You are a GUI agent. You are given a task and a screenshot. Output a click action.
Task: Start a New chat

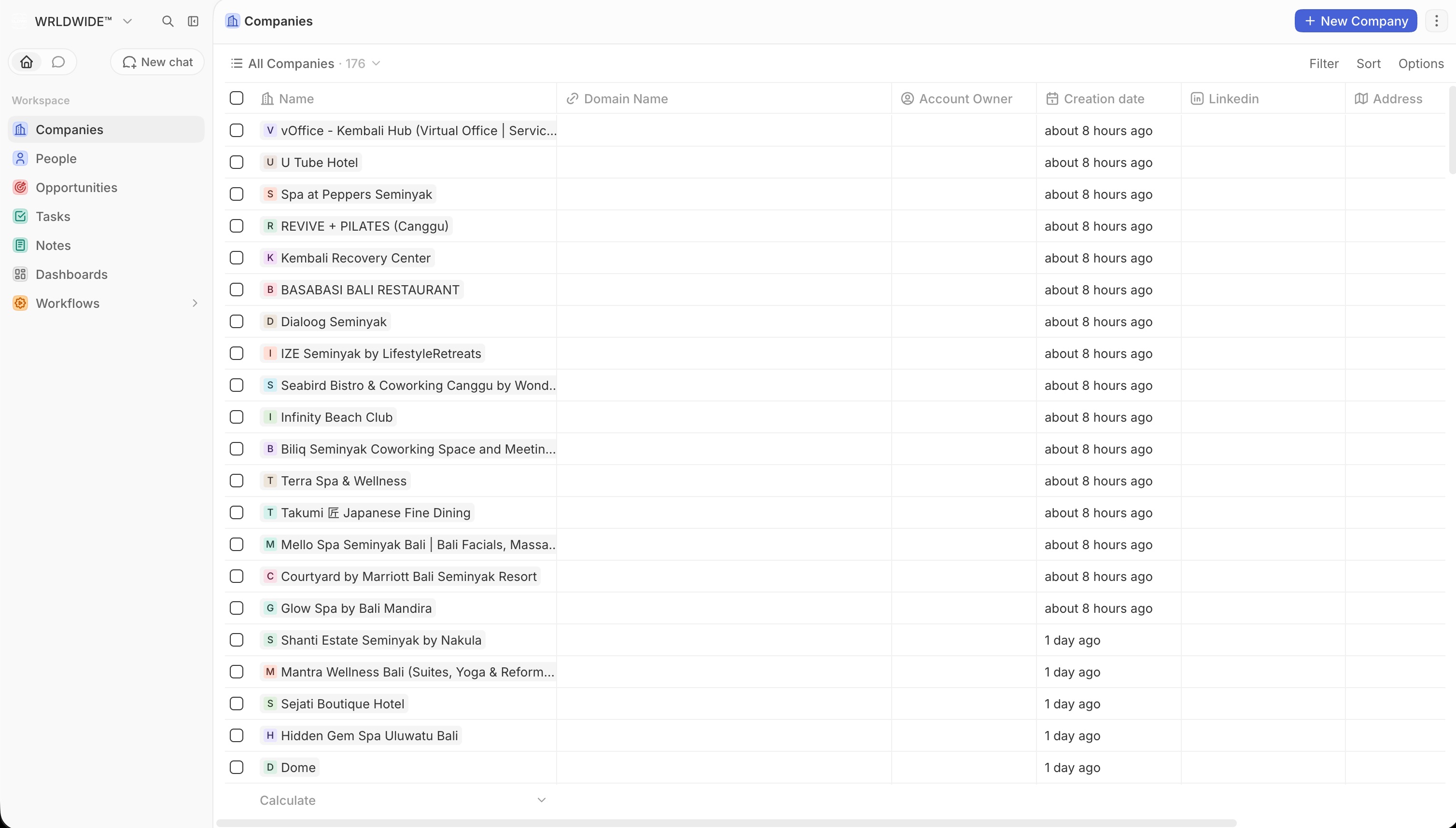(x=157, y=62)
